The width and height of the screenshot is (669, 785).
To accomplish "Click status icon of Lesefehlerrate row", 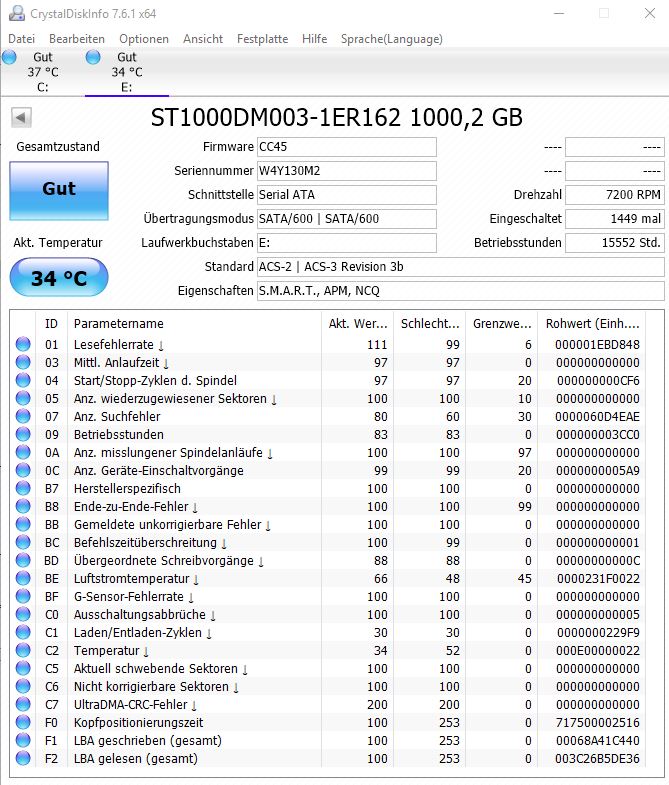I will (23, 344).
